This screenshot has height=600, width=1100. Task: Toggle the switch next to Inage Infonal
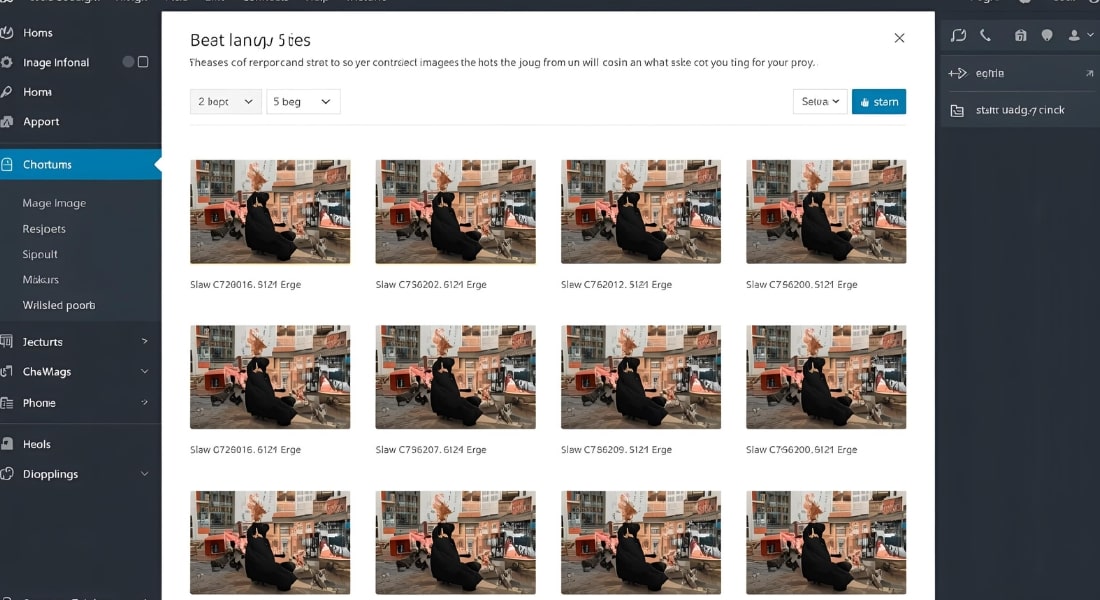tap(126, 61)
